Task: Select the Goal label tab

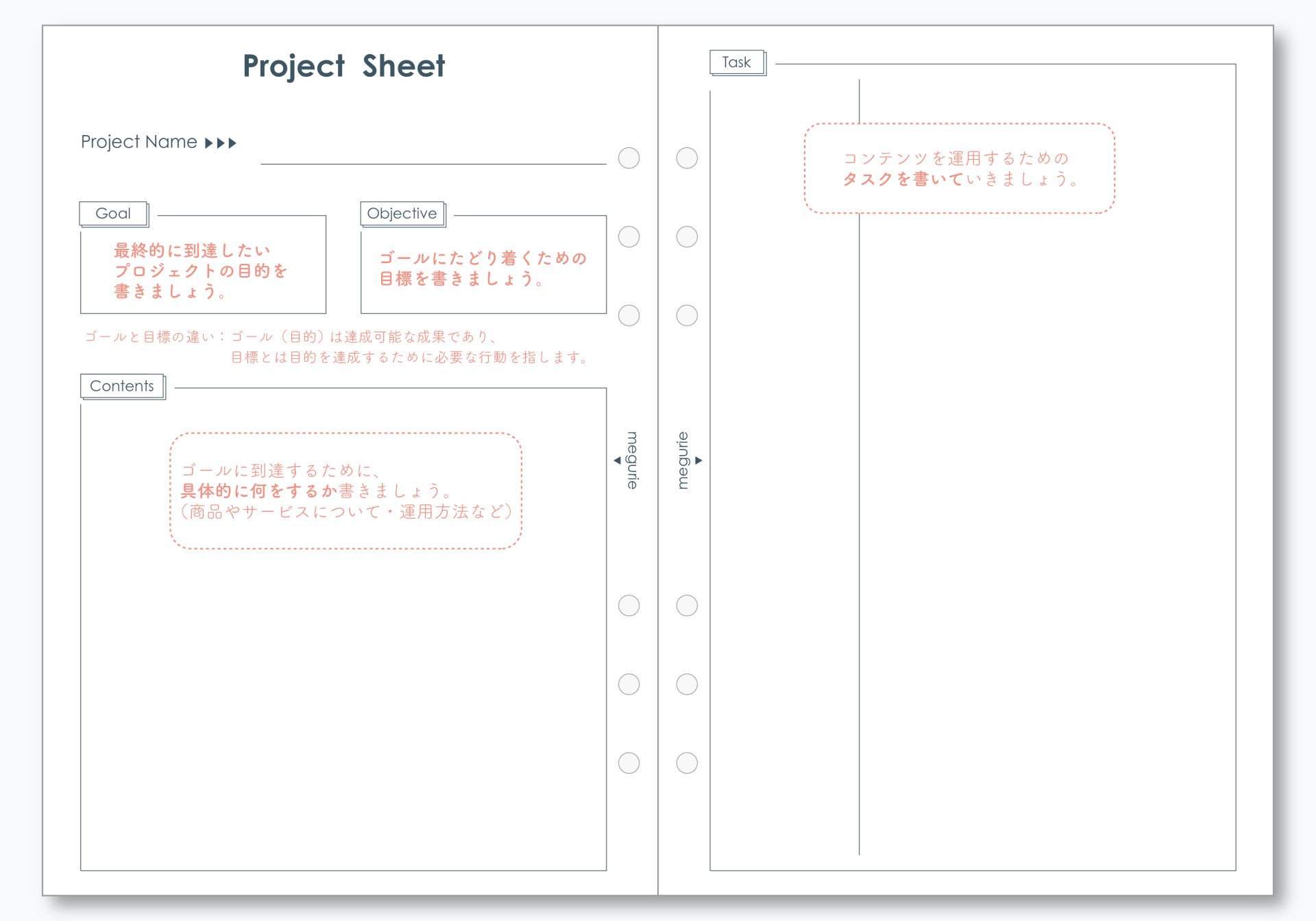Action: coord(113,214)
